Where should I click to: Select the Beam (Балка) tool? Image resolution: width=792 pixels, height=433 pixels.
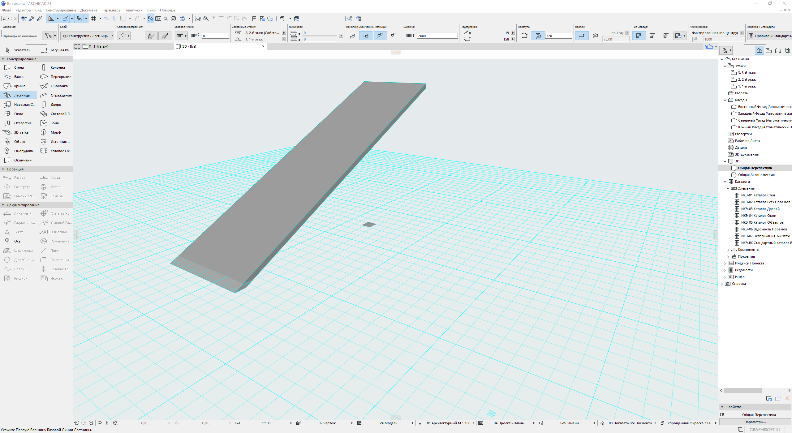(x=18, y=77)
